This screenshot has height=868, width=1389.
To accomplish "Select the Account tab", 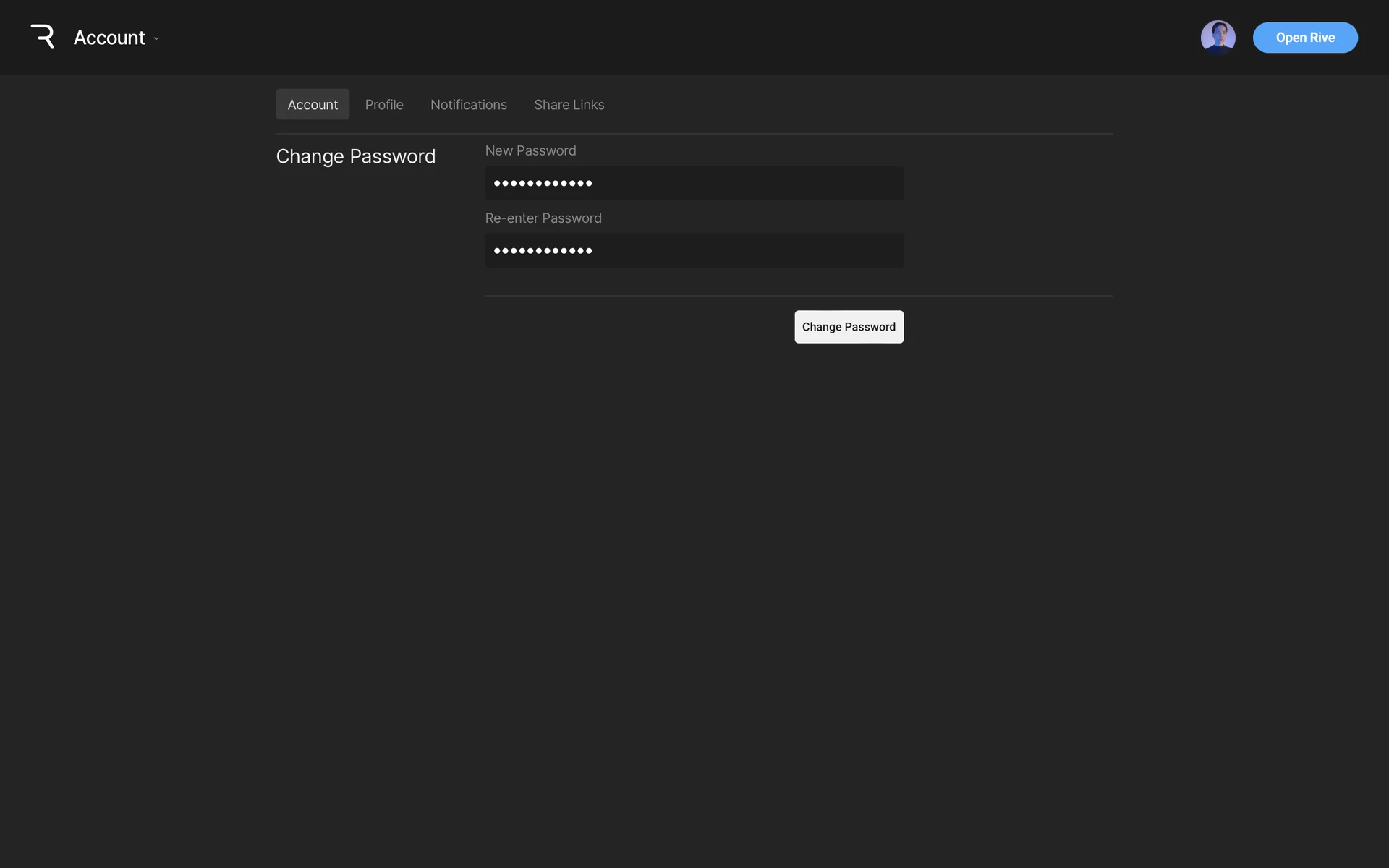I will 313,105.
